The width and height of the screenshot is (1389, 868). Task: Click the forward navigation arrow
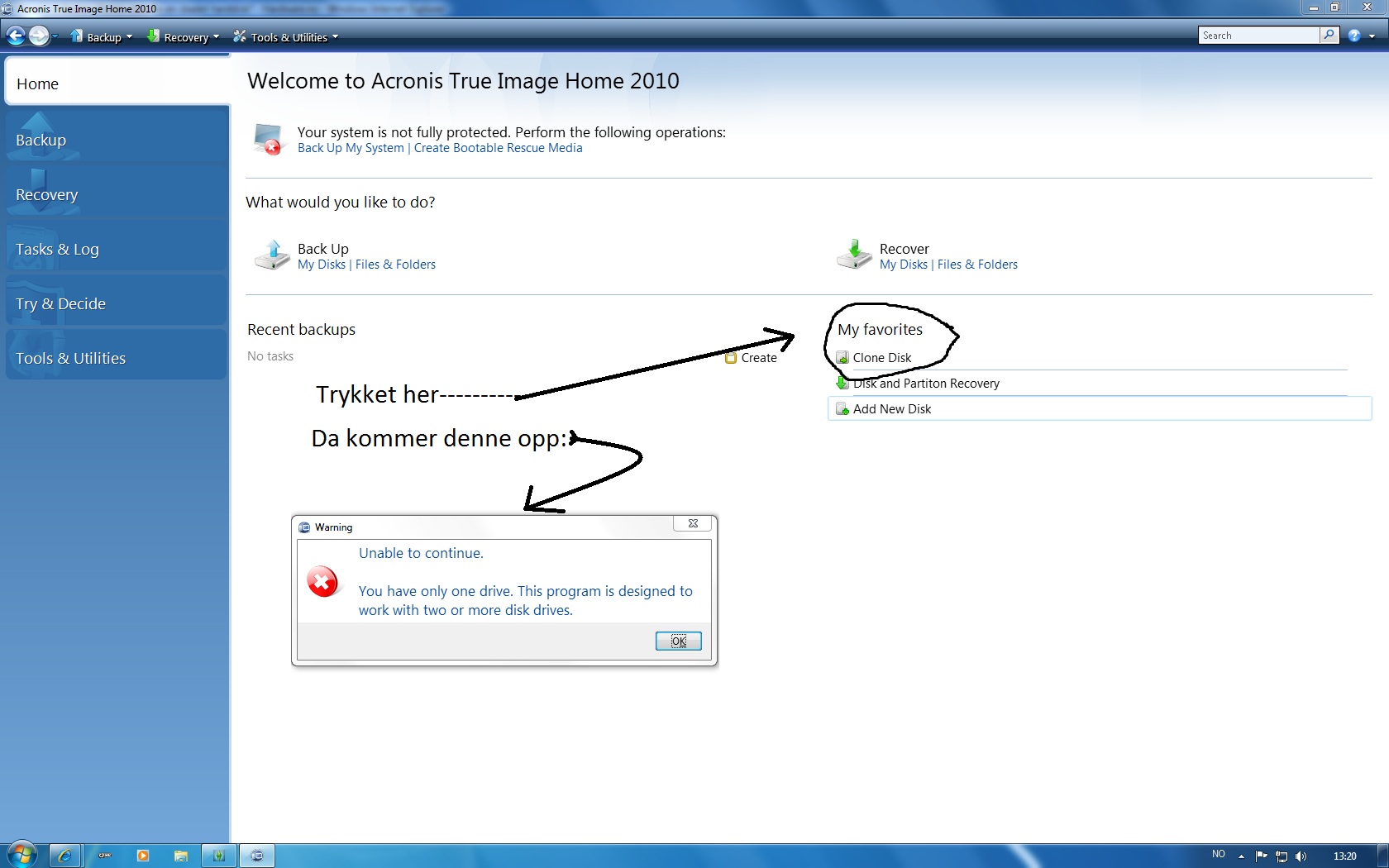pos(38,36)
